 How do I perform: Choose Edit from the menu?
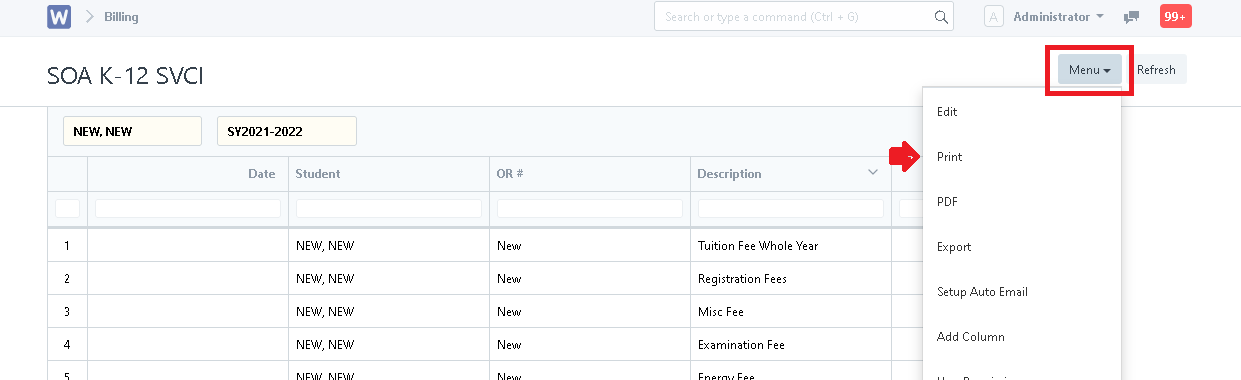point(1021,112)
